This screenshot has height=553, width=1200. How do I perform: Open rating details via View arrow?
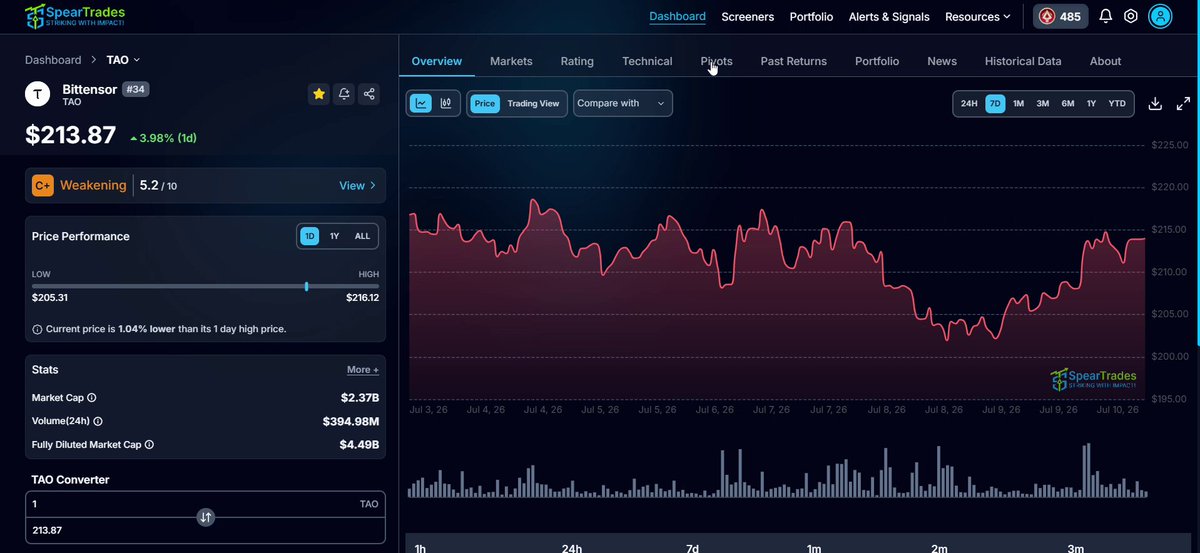[358, 185]
